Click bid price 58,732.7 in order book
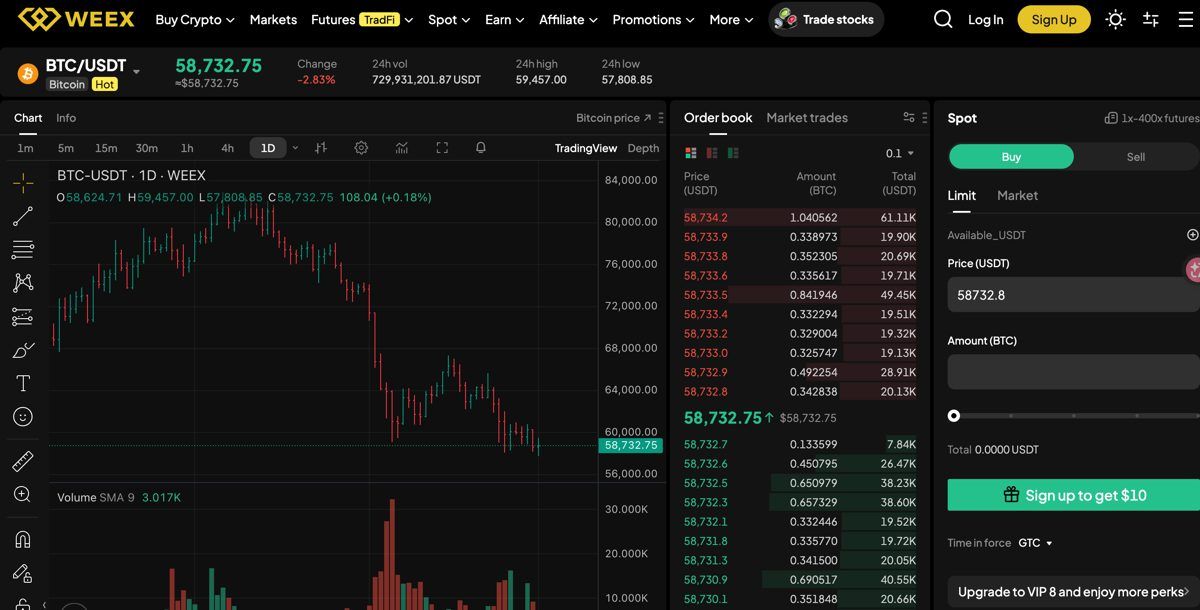Image resolution: width=1200 pixels, height=610 pixels. (706, 444)
